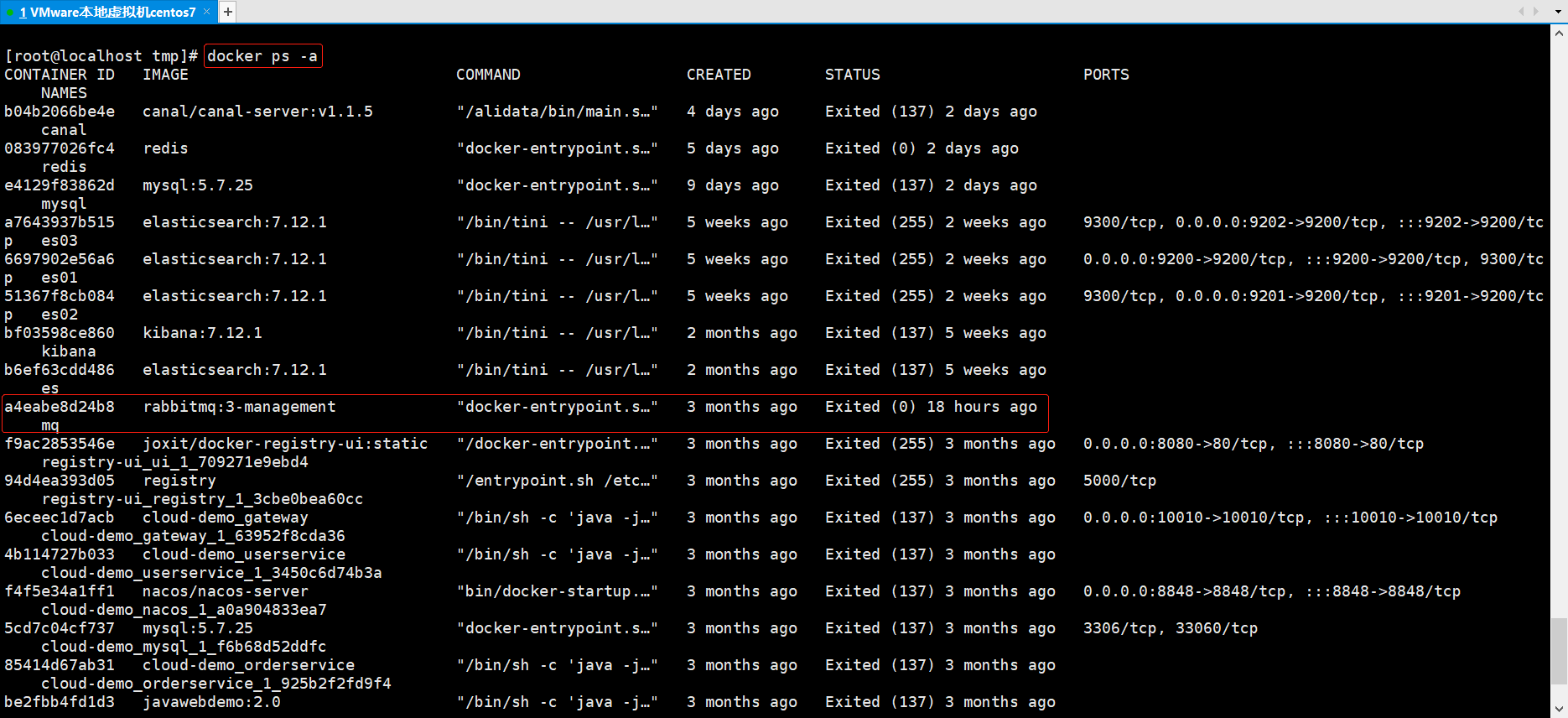Click the 'COMMAND' column header
The image size is (1568, 718).
pyautogui.click(x=488, y=75)
